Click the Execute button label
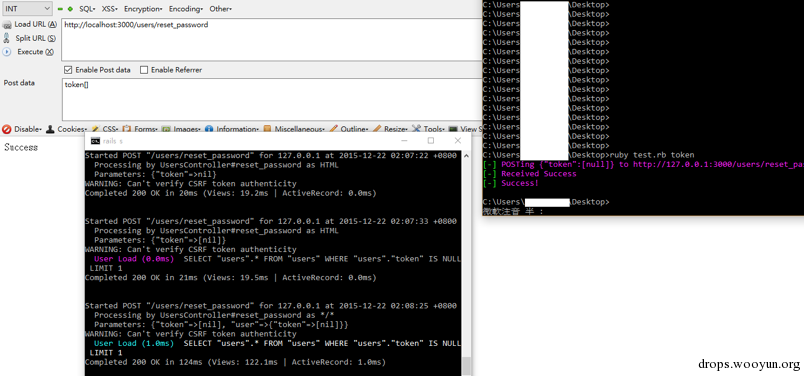 point(35,52)
